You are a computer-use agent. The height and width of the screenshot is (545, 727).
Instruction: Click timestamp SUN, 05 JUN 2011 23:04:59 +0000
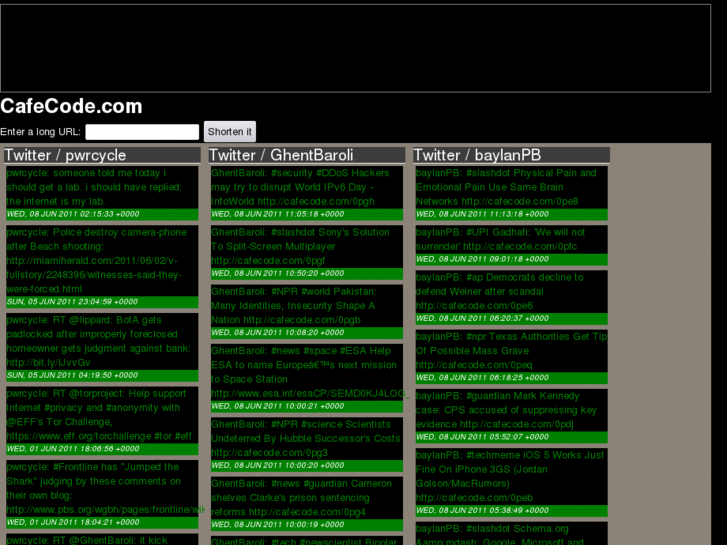coord(72,302)
